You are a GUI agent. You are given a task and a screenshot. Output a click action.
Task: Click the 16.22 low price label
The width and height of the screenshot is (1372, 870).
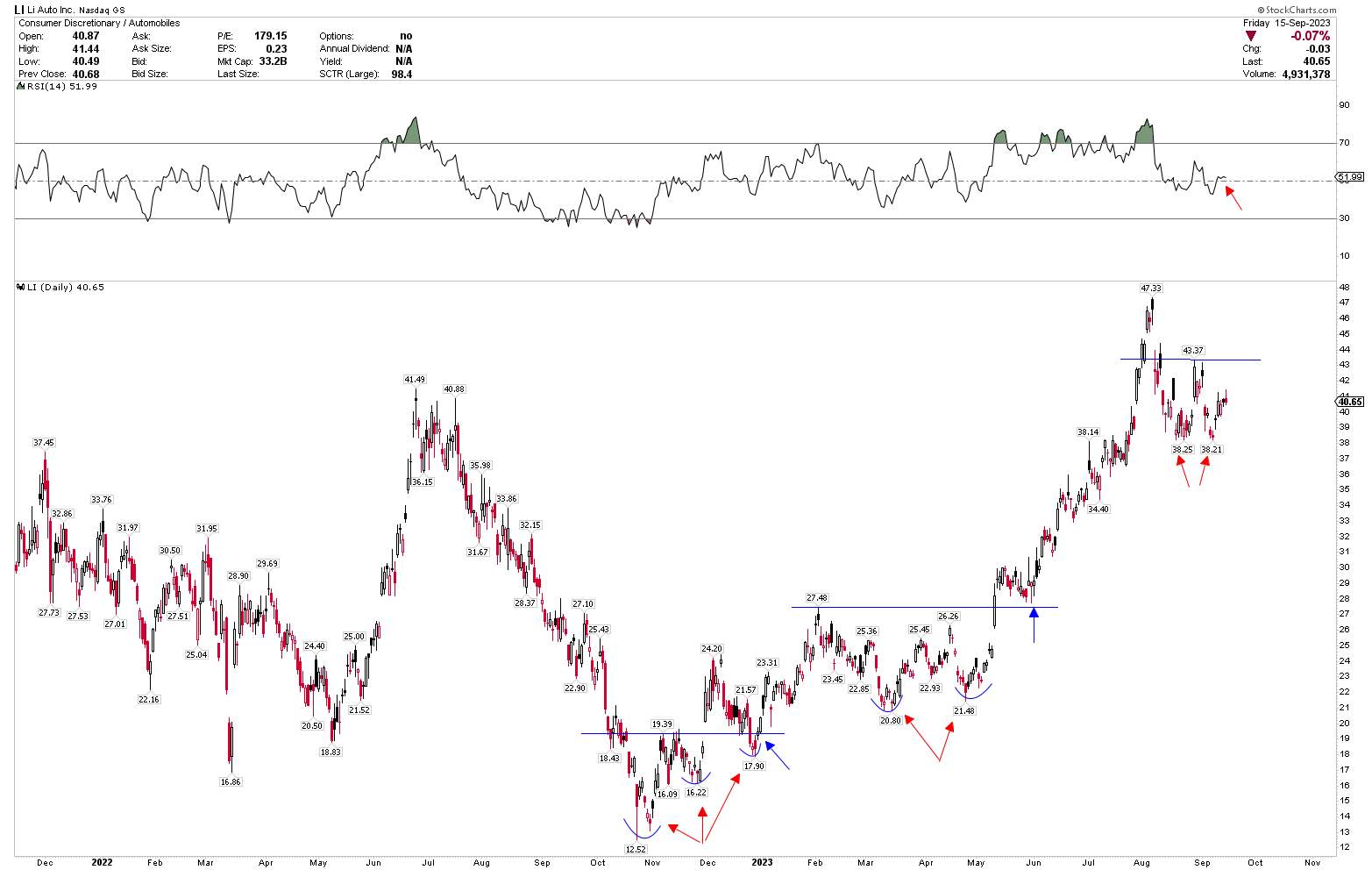(x=696, y=792)
